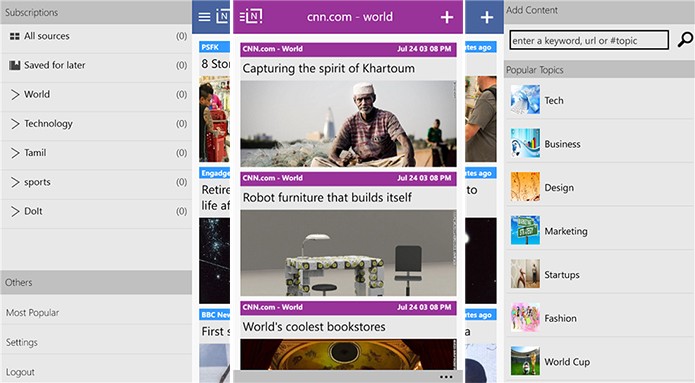695x383 pixels.
Task: Open article Robot furniture that builds itself
Action: [x=327, y=197]
